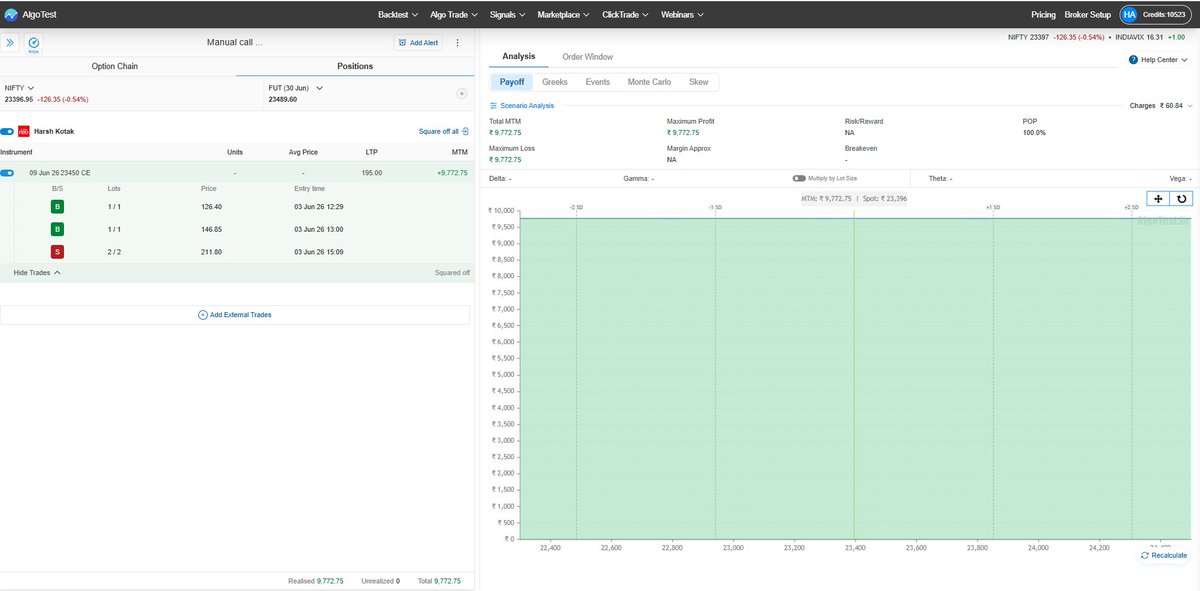The height and width of the screenshot is (591, 1200).
Task: Open the Webinars dropdown menu
Action: [x=682, y=15]
